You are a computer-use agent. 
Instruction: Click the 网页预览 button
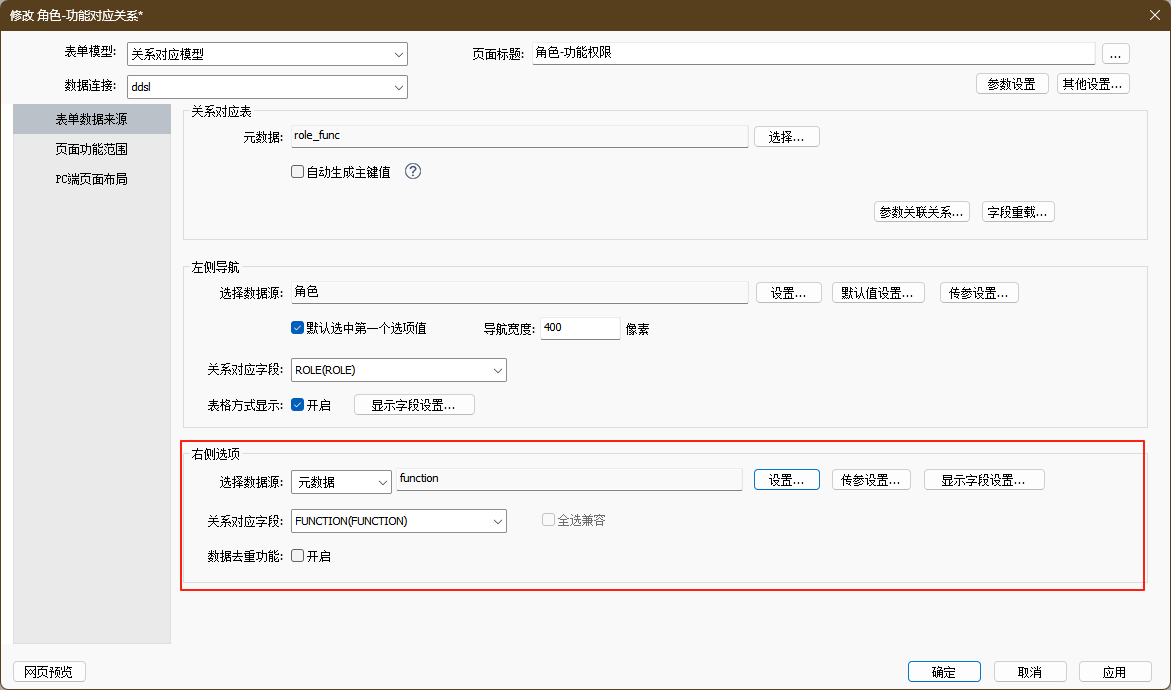49,672
